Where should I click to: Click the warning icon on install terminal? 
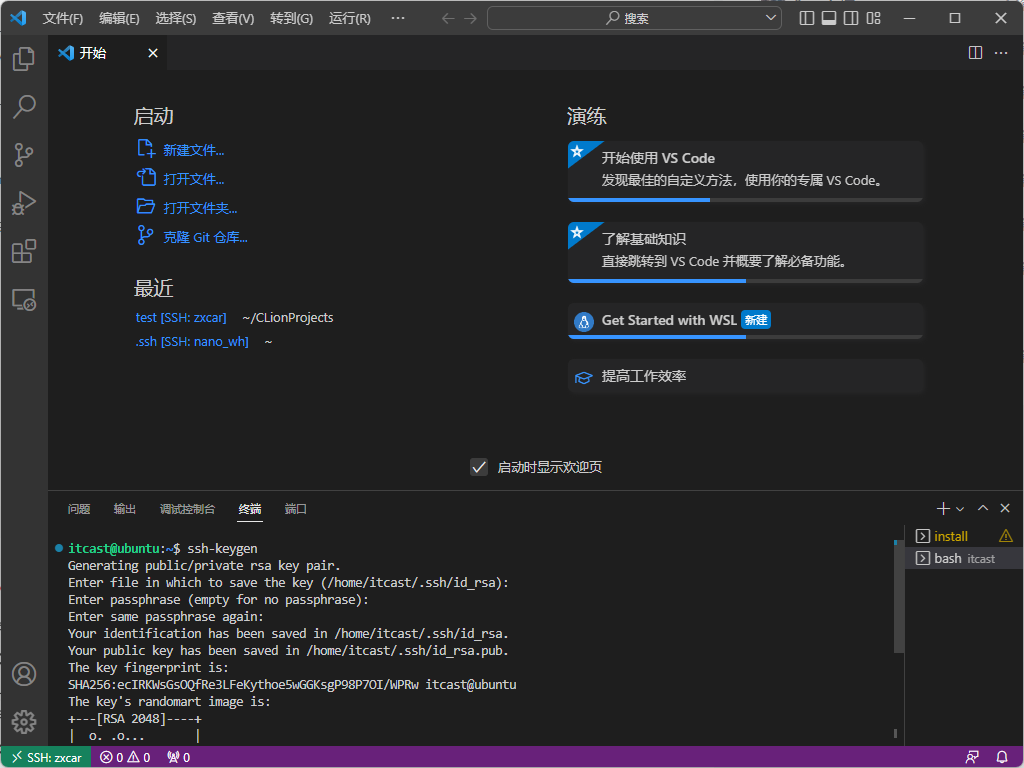click(1006, 536)
